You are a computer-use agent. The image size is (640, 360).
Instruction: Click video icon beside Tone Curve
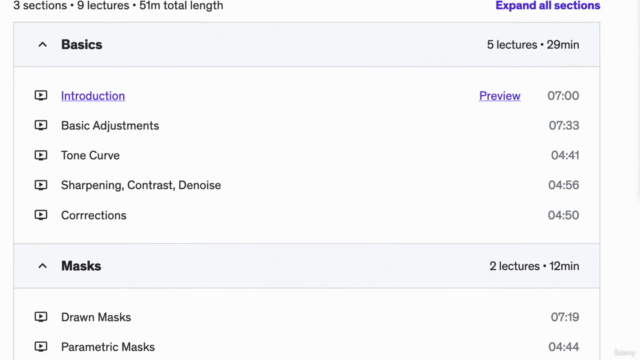(41, 155)
